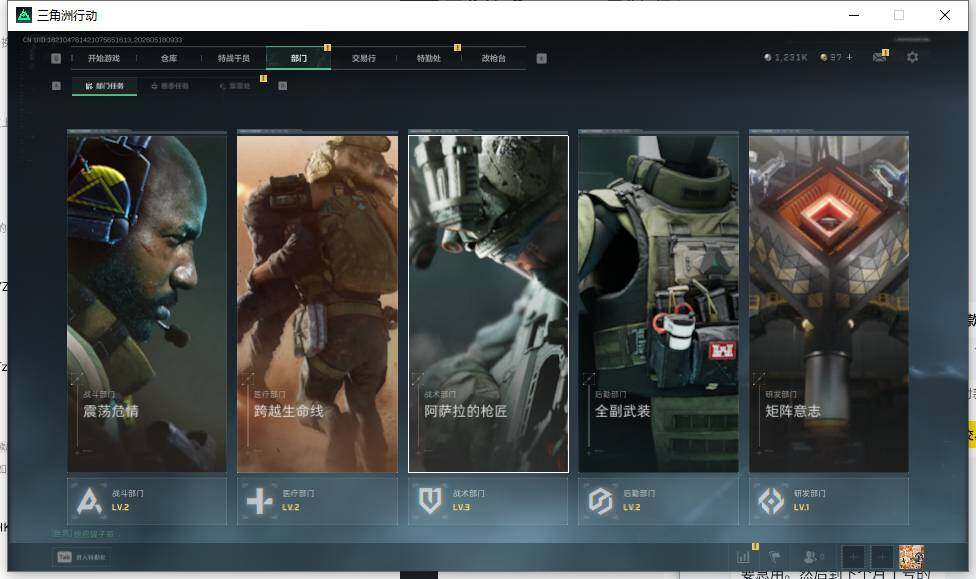Minimize the 三角洲行动 window
976x579 pixels.
[854, 15]
